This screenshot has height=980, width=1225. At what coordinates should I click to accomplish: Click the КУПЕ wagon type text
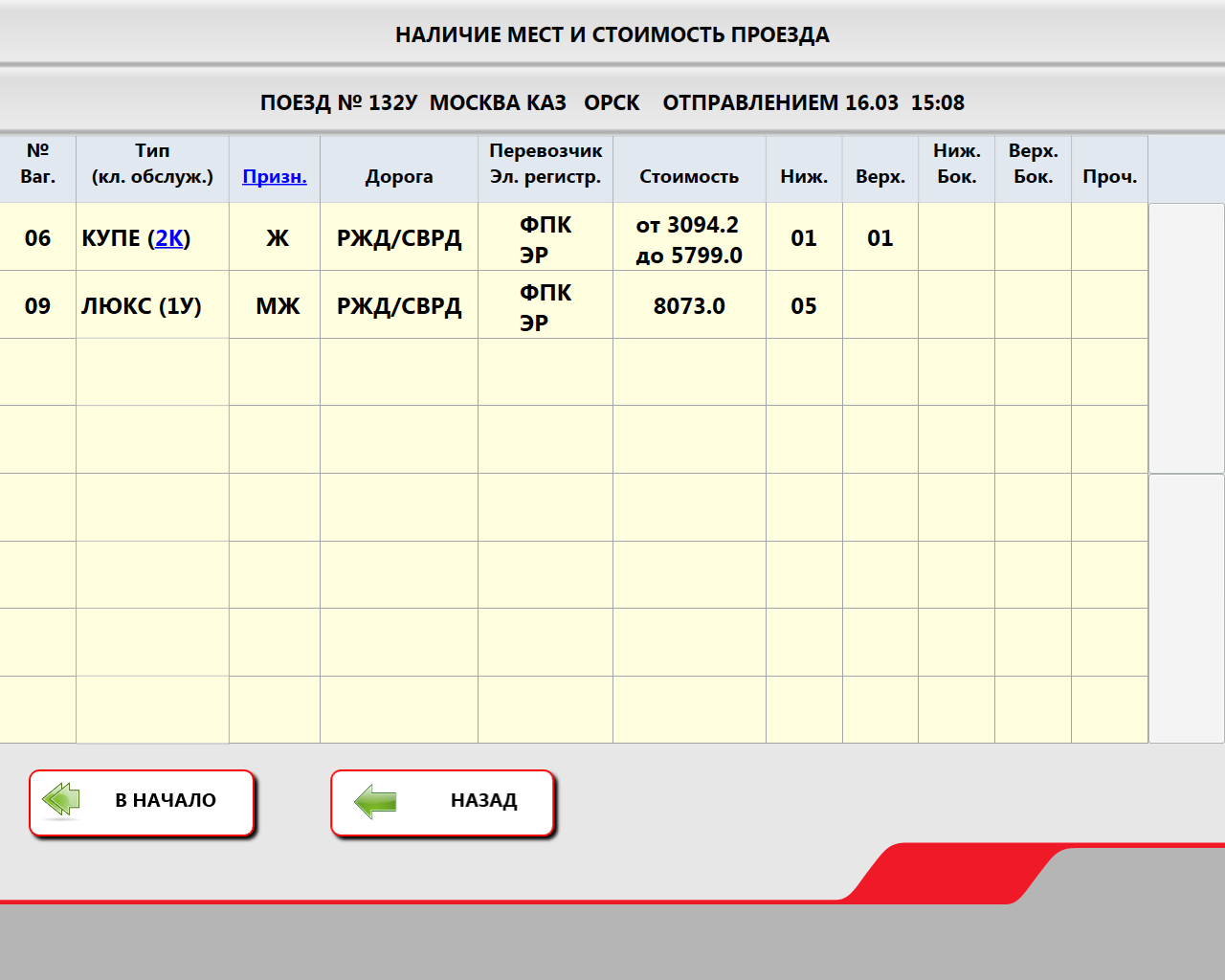(111, 238)
